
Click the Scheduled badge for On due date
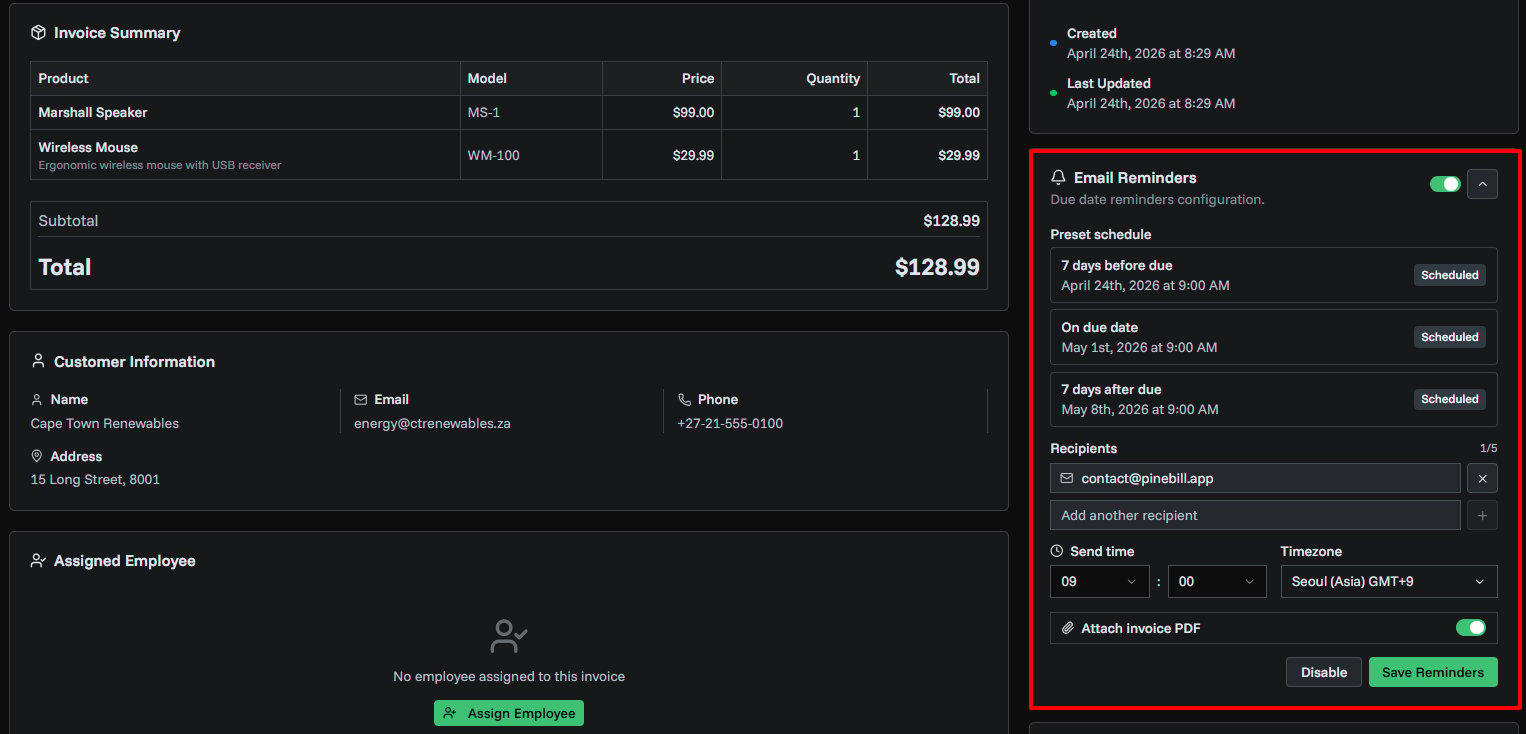coord(1450,337)
